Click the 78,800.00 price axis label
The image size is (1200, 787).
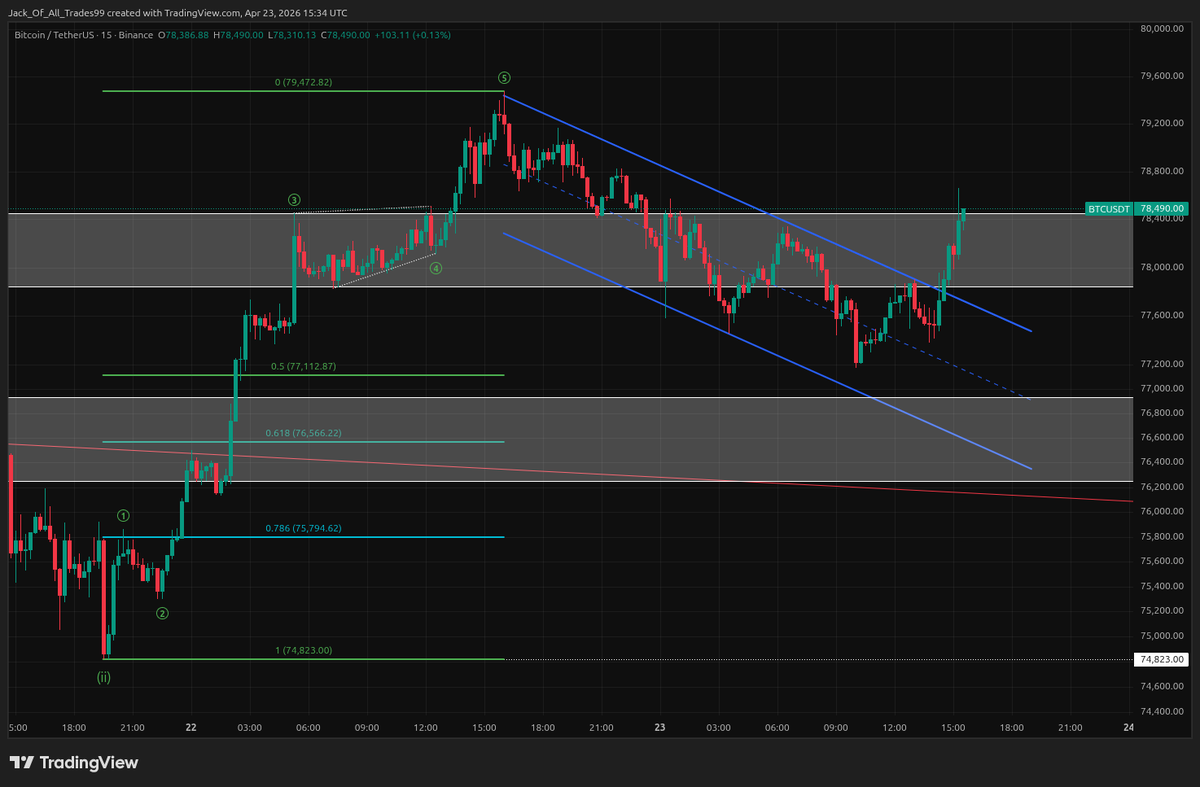pos(1163,171)
